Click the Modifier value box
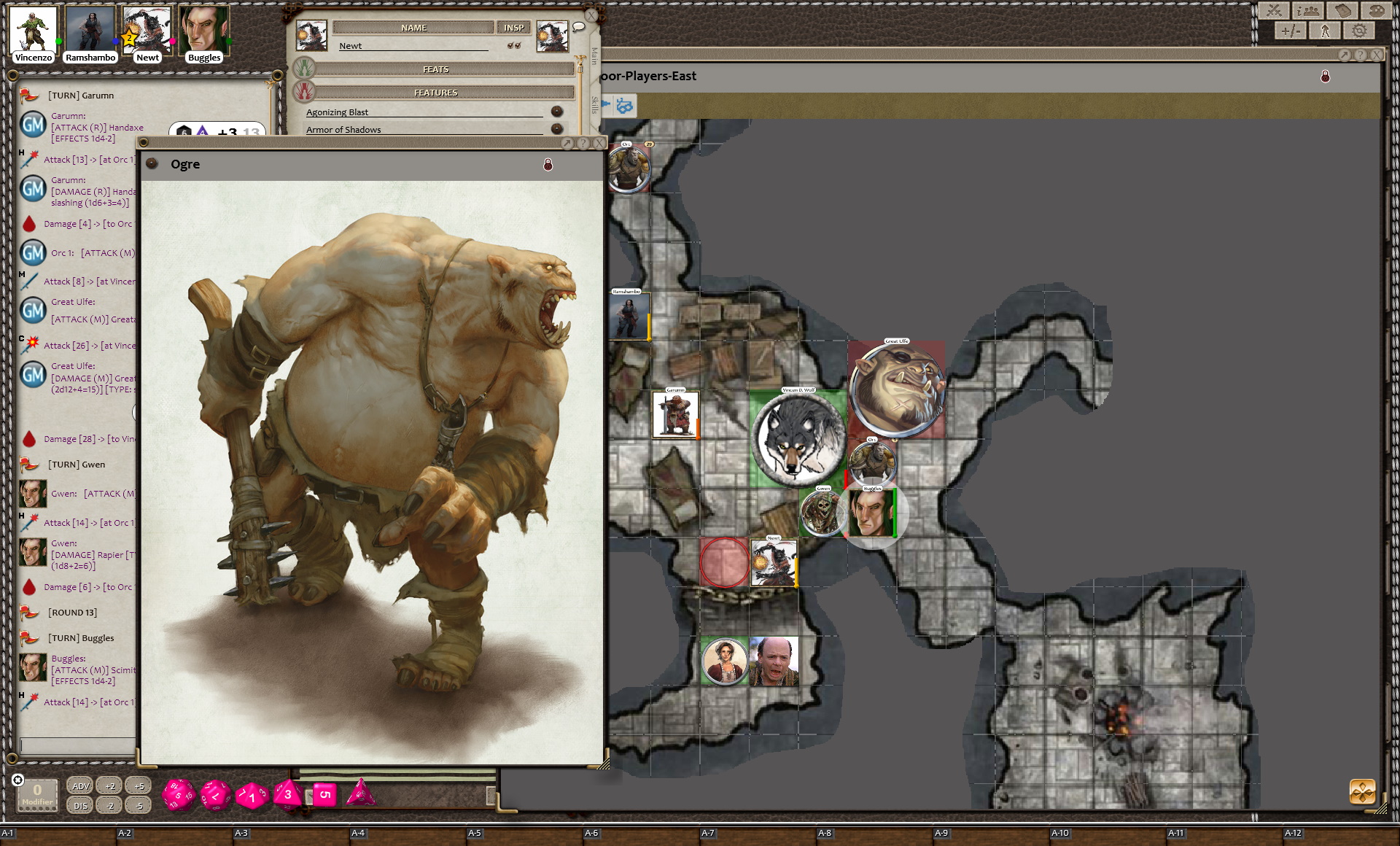Viewport: 1400px width, 846px height. click(37, 794)
